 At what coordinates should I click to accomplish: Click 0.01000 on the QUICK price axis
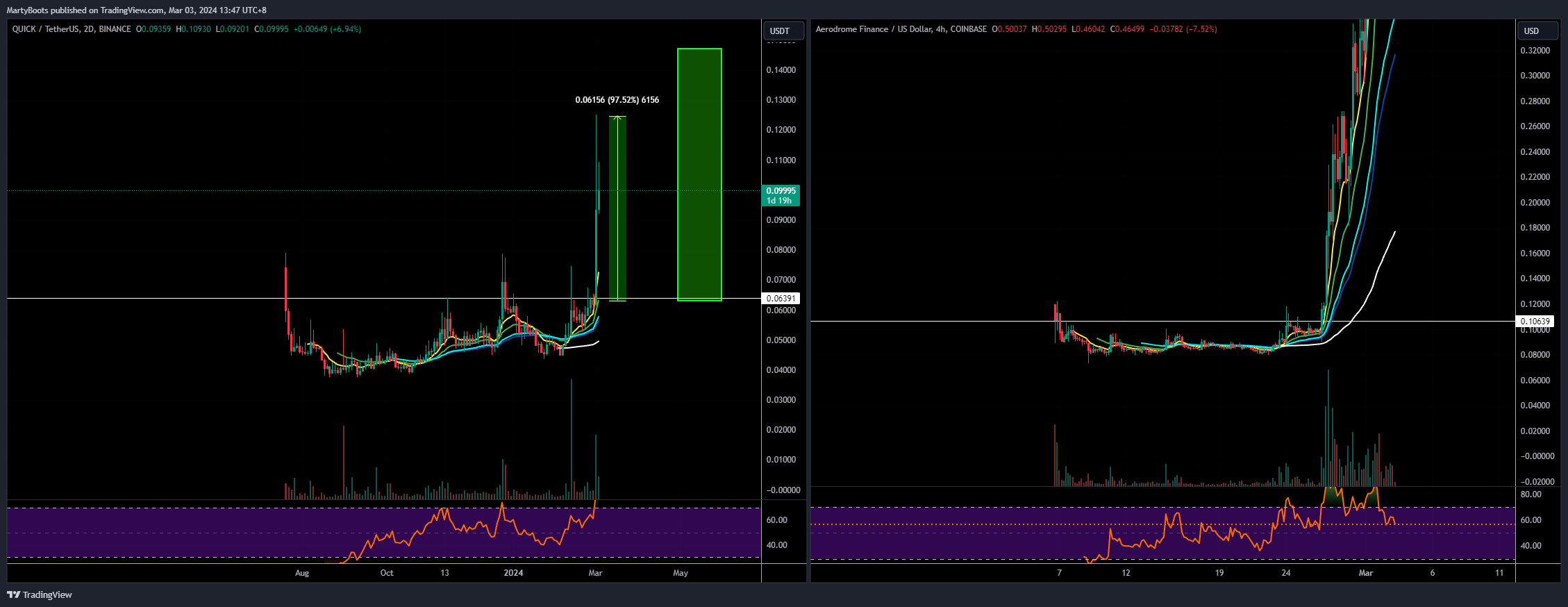pyautogui.click(x=781, y=460)
